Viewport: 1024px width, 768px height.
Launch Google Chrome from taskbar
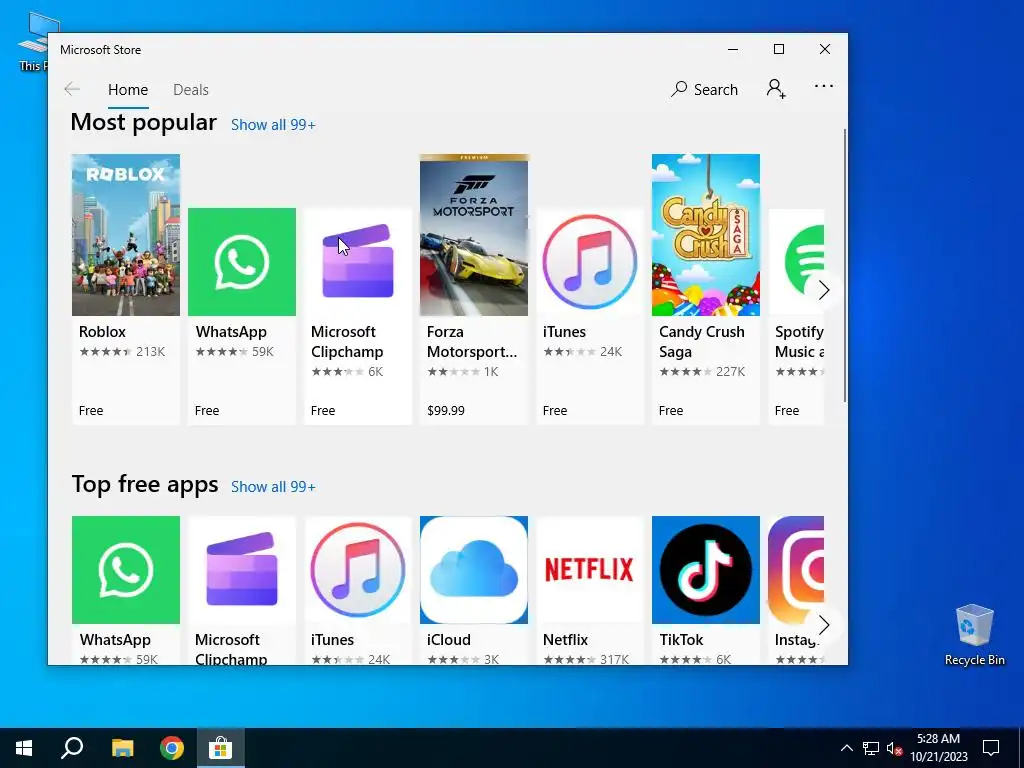pyautogui.click(x=172, y=748)
